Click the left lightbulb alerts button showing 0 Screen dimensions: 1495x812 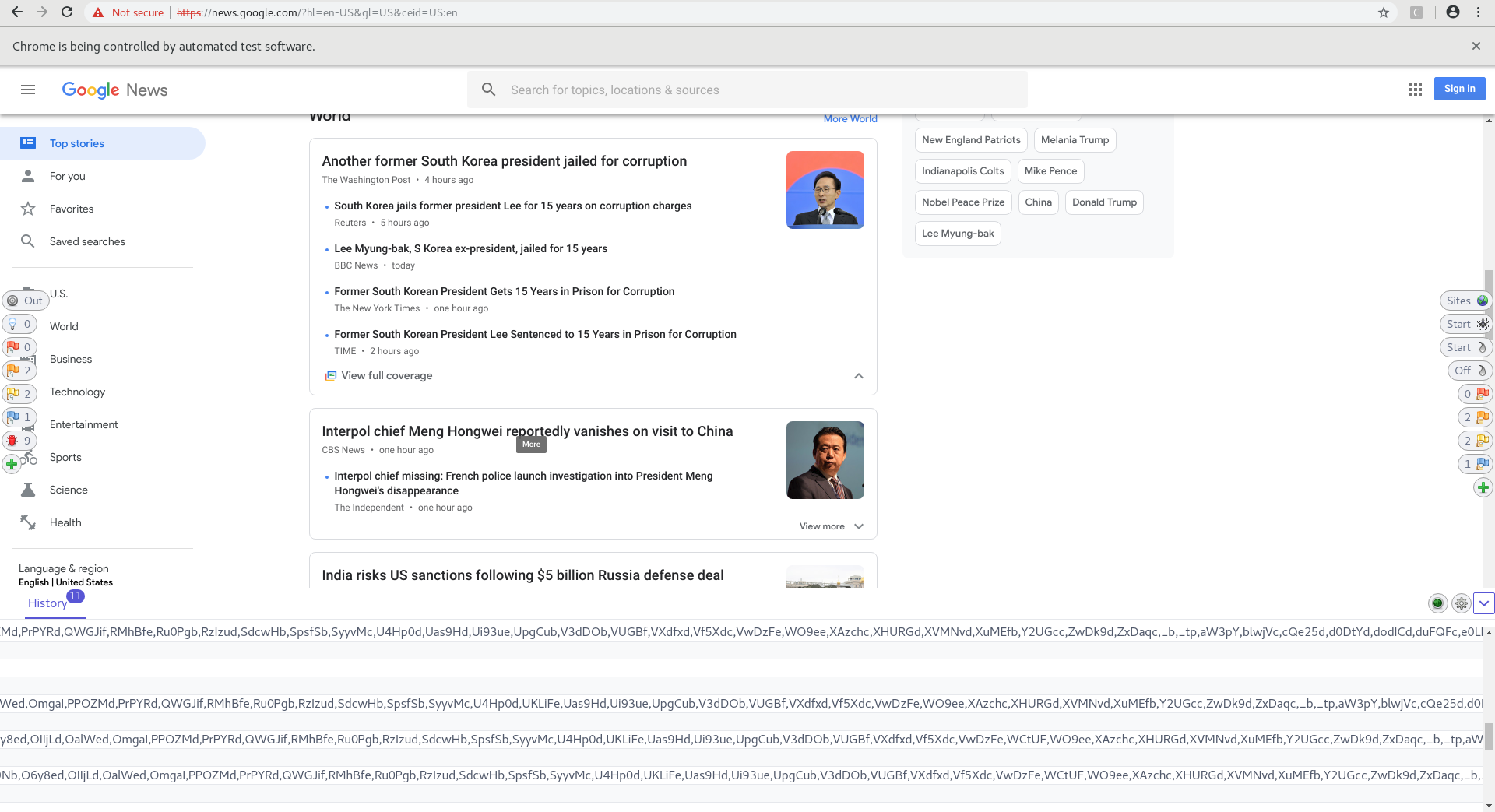pos(19,324)
